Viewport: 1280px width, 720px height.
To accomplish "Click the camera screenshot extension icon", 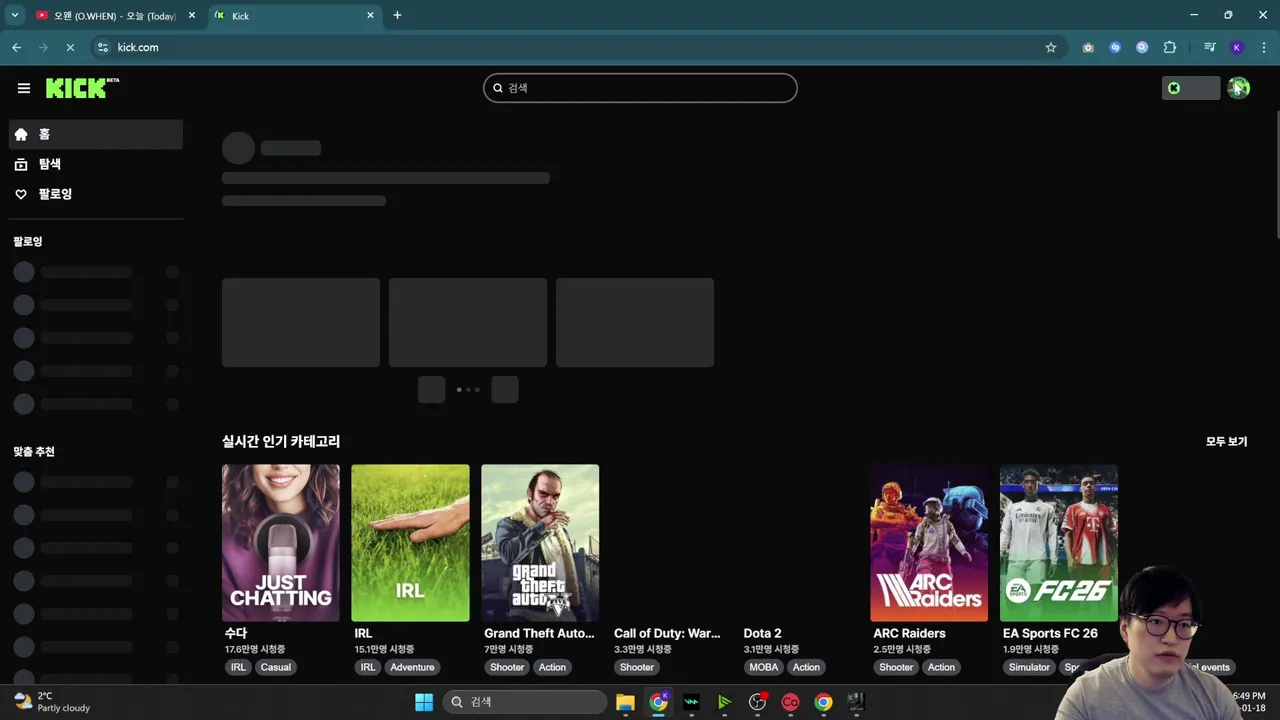I will pos(1088,47).
